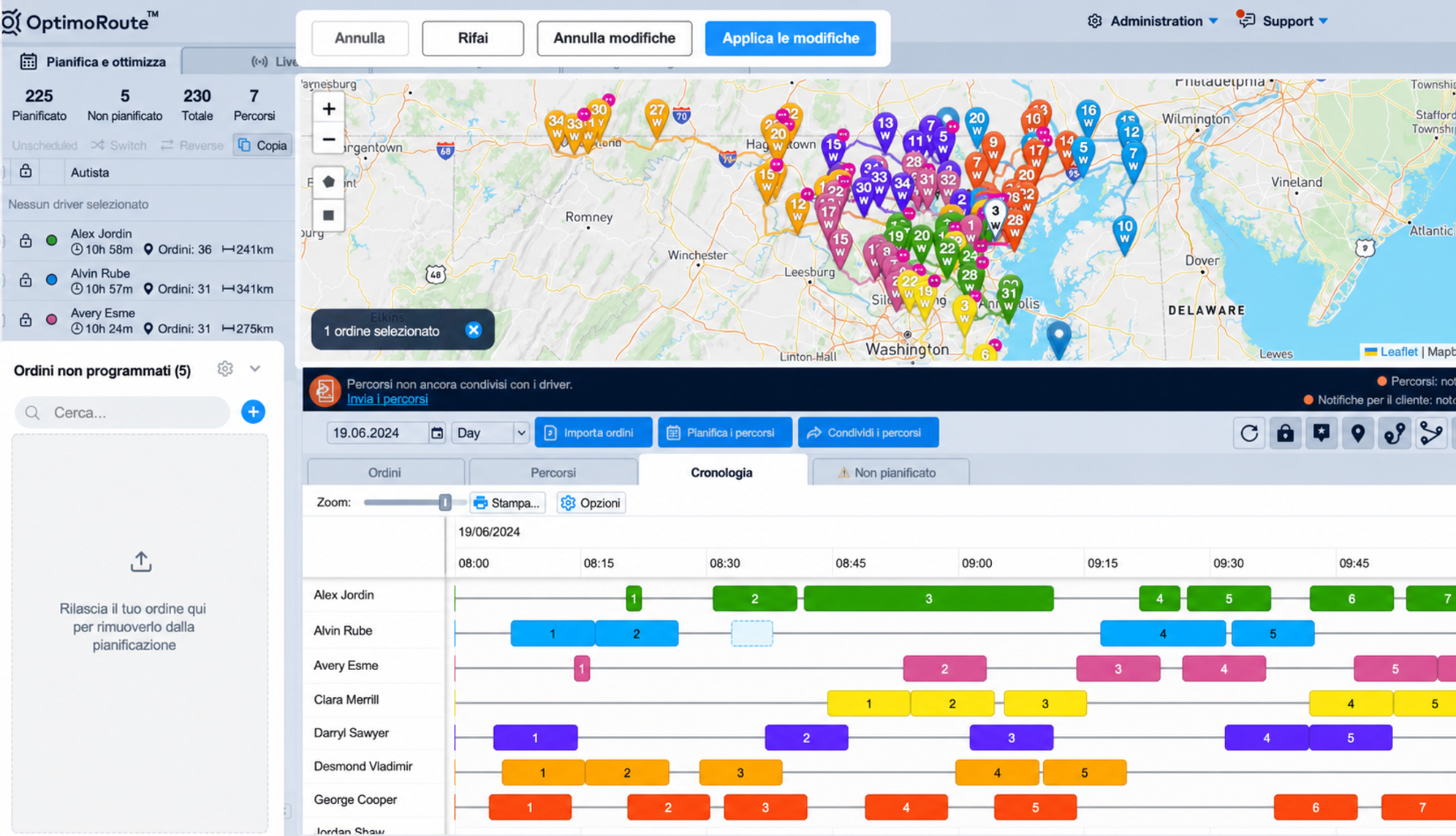Open unscheduled orders settings gear
Screen dimensions: 1456x836
[225, 369]
